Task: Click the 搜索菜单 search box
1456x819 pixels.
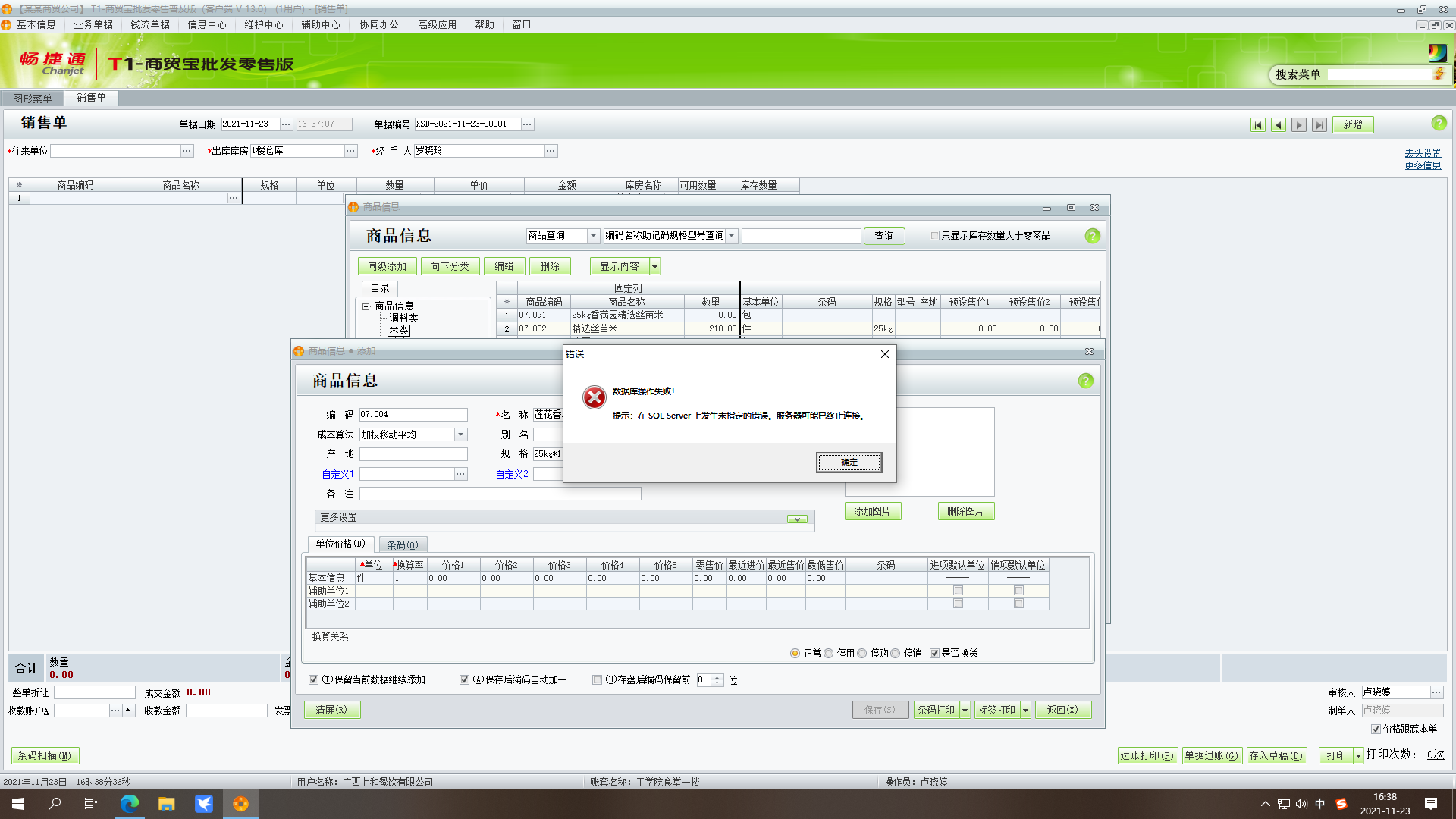Action: pos(1379,74)
